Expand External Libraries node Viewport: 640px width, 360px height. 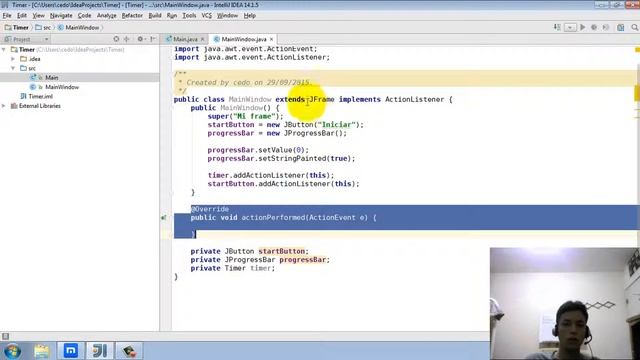(x=4, y=106)
